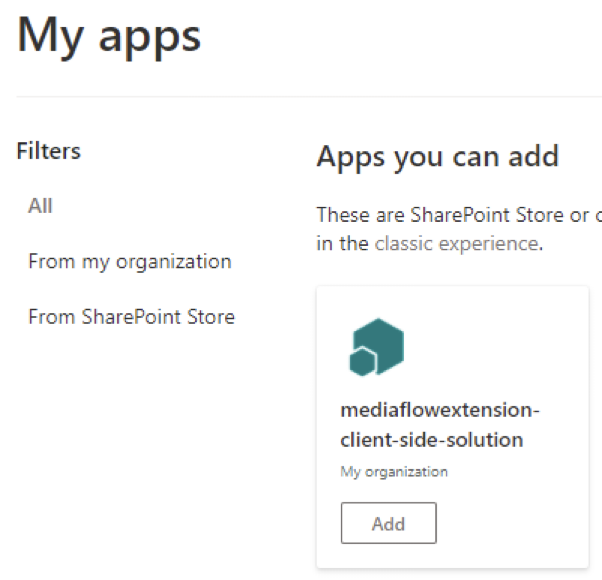Open mediaflowextension-client-side-solution app title
This screenshot has height=580, width=602.
coord(440,425)
